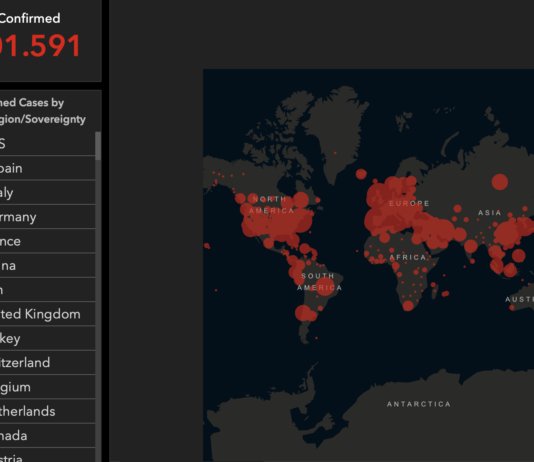The width and height of the screenshot is (534, 462).
Task: Select the Germany row in the country list
Action: click(47, 217)
